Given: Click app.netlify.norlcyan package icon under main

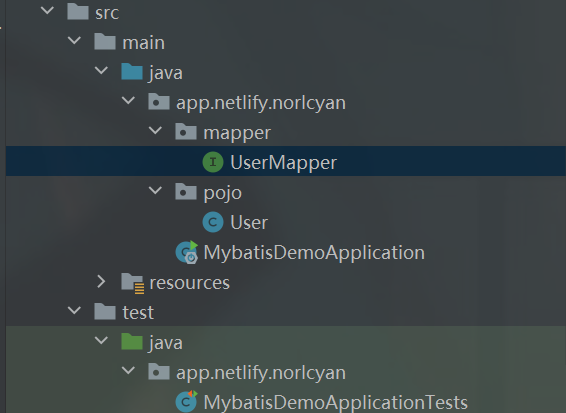Looking at the screenshot, I should click(x=159, y=101).
